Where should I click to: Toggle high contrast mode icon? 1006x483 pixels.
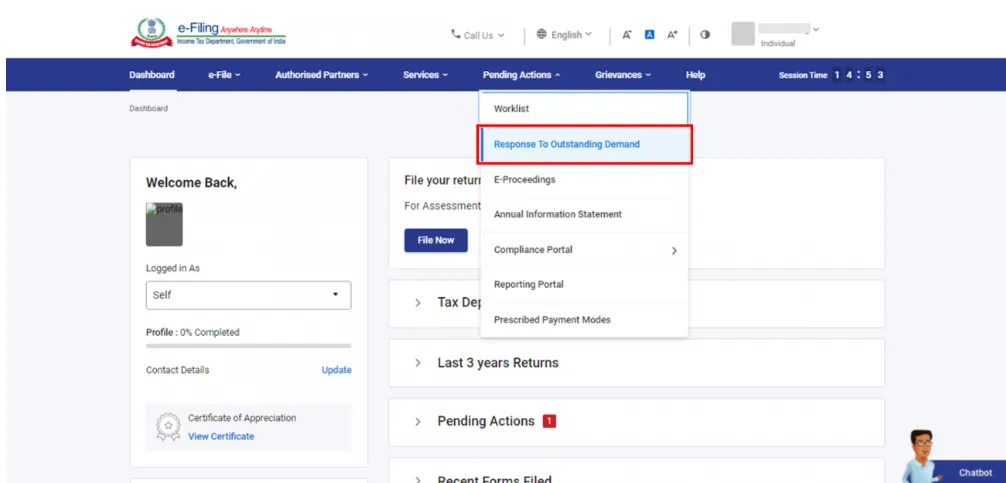pyautogui.click(x=705, y=35)
